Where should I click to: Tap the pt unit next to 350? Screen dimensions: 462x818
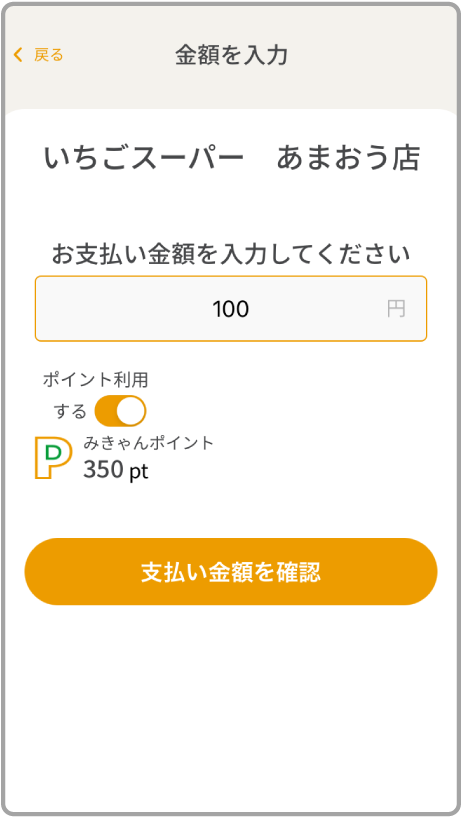tap(139, 472)
